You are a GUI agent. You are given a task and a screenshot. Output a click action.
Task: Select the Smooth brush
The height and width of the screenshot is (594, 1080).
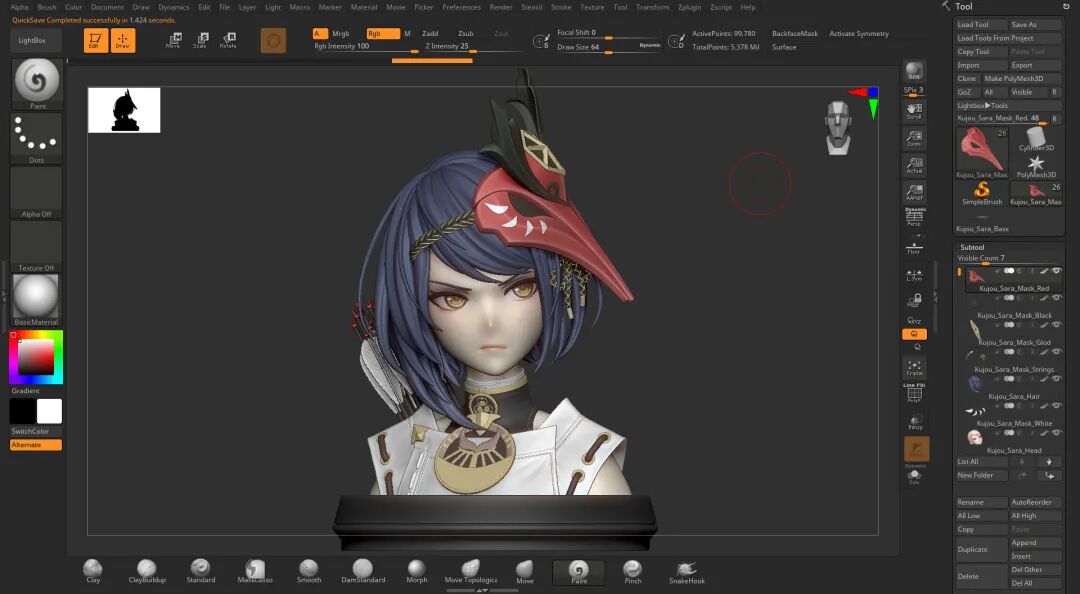(x=309, y=571)
